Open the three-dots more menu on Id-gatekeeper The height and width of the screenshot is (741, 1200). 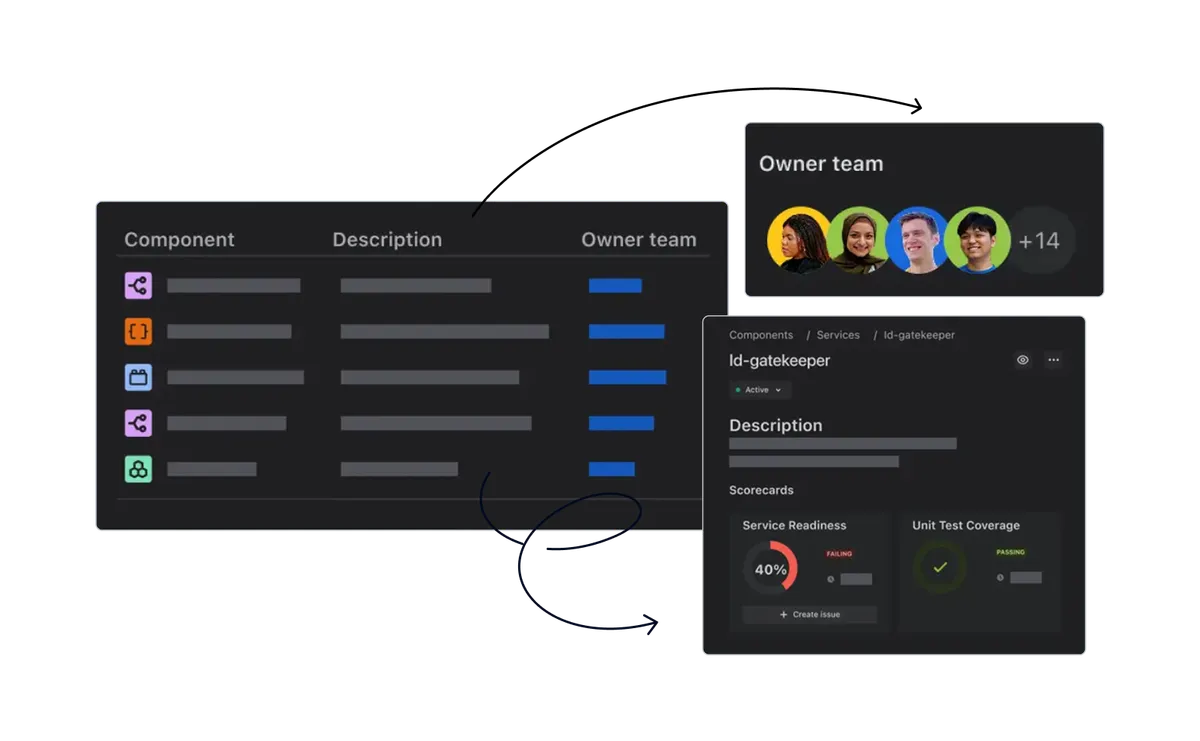(1053, 360)
